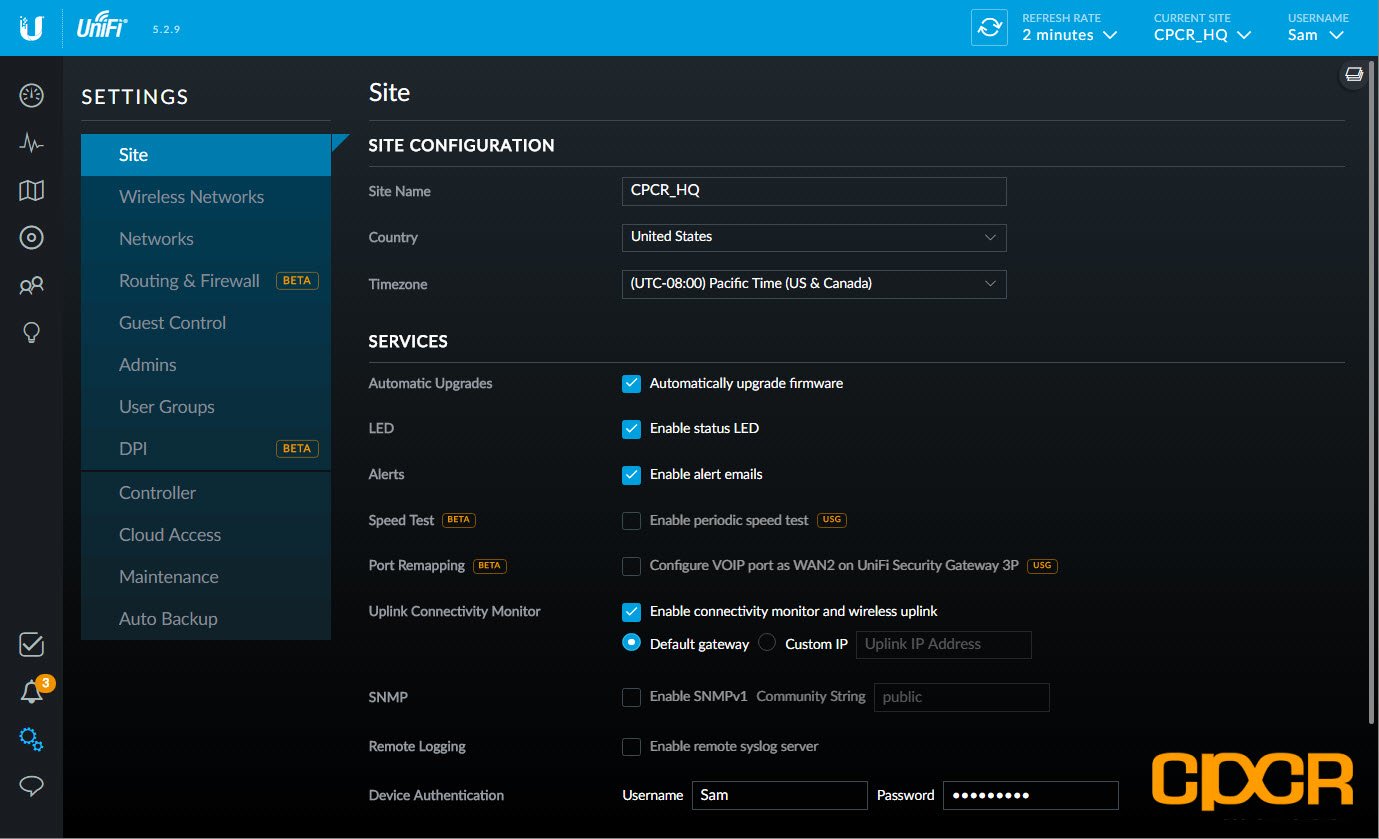Open the Clients people icon
Viewport: 1379px width, 839px height.
pyautogui.click(x=31, y=286)
